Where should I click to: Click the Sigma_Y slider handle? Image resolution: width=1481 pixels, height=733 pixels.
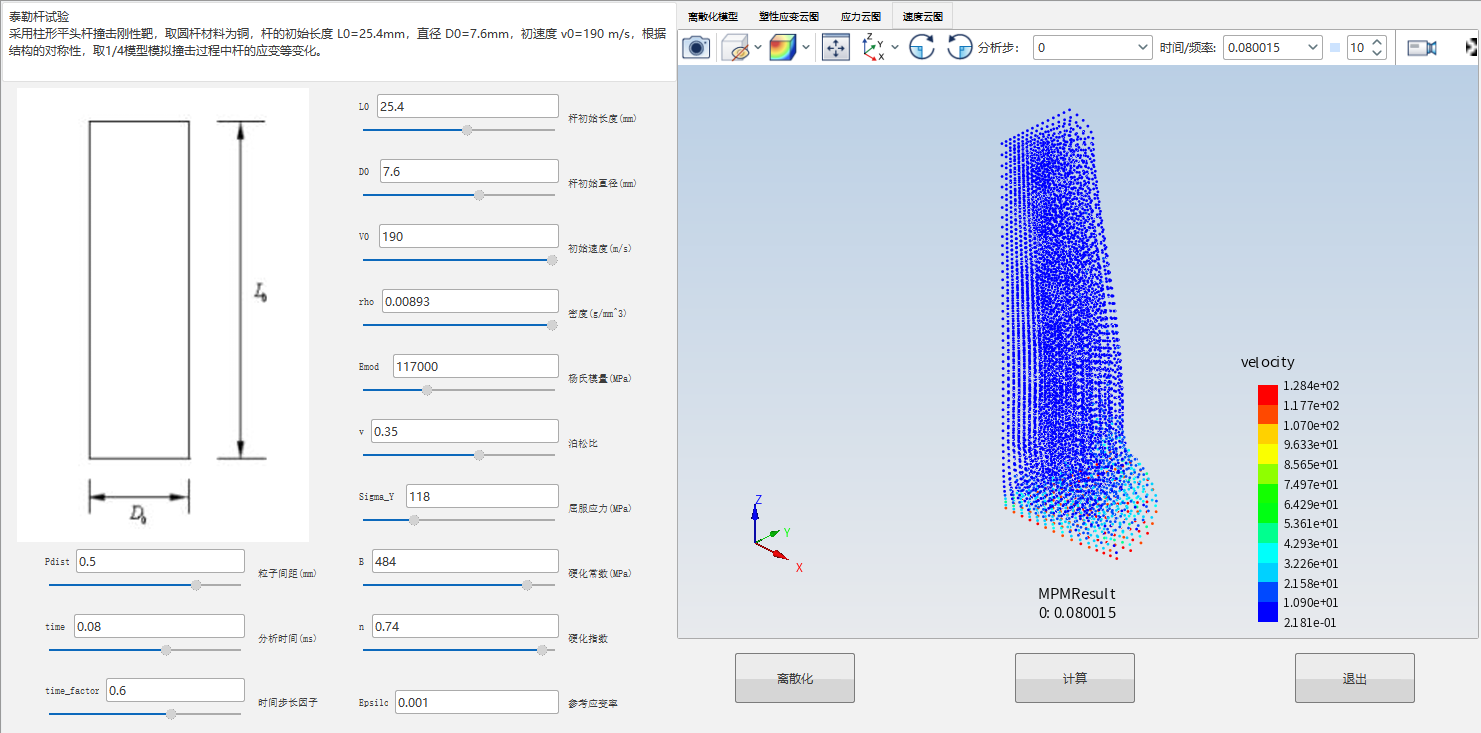(414, 519)
